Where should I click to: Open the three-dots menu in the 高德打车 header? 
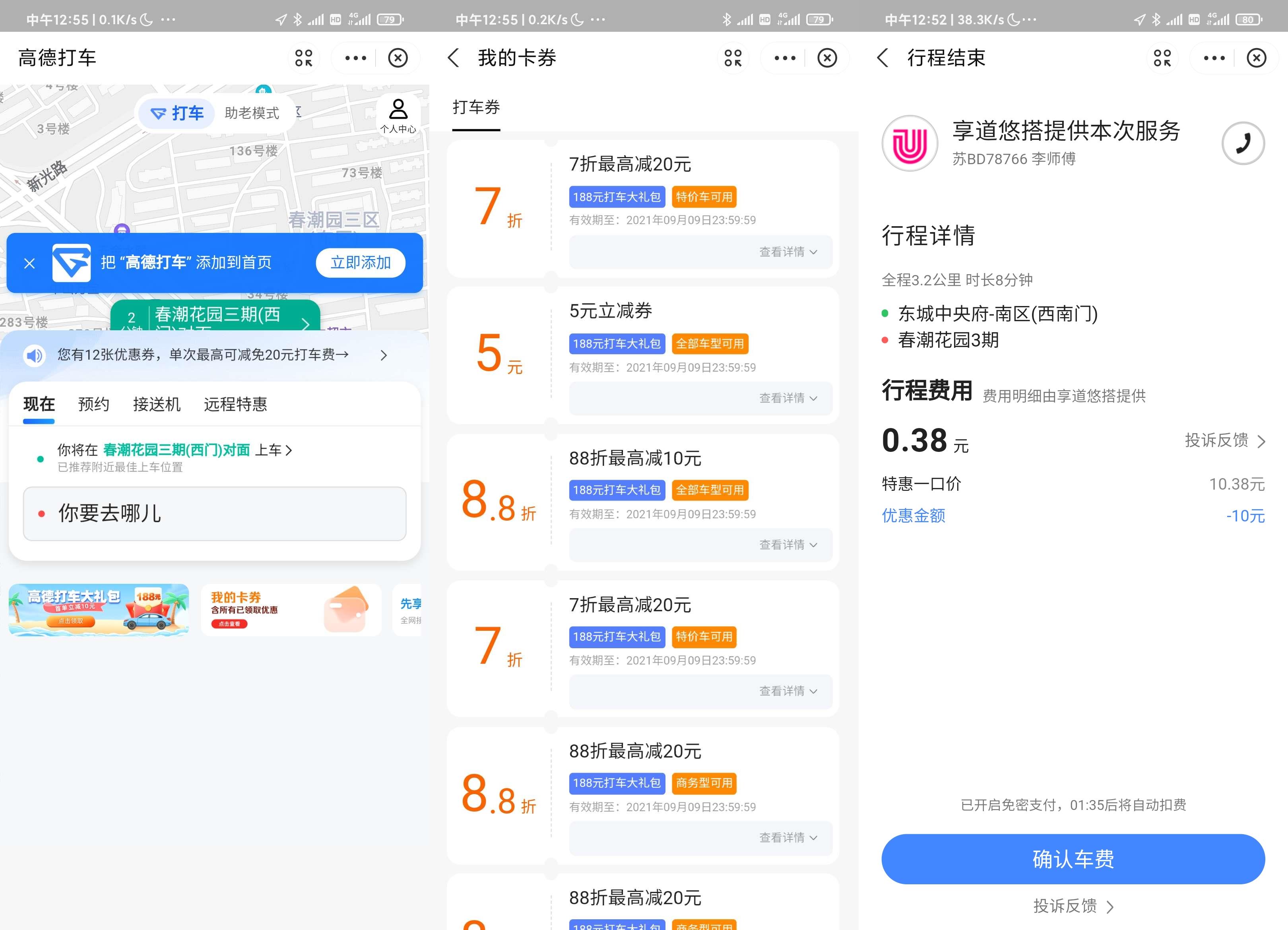[x=355, y=58]
